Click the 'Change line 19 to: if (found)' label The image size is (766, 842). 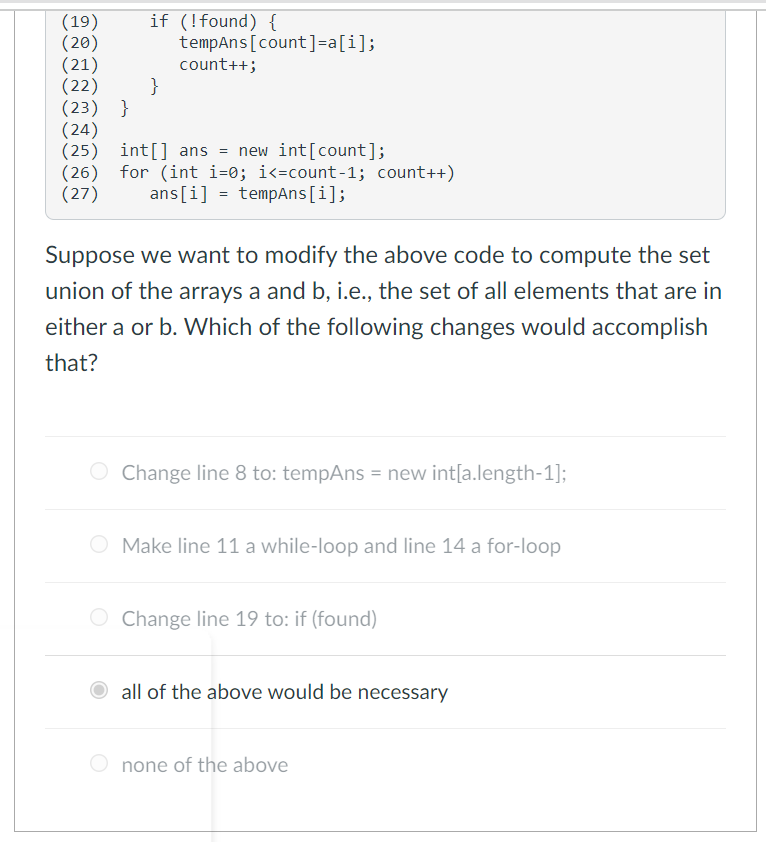tap(249, 619)
